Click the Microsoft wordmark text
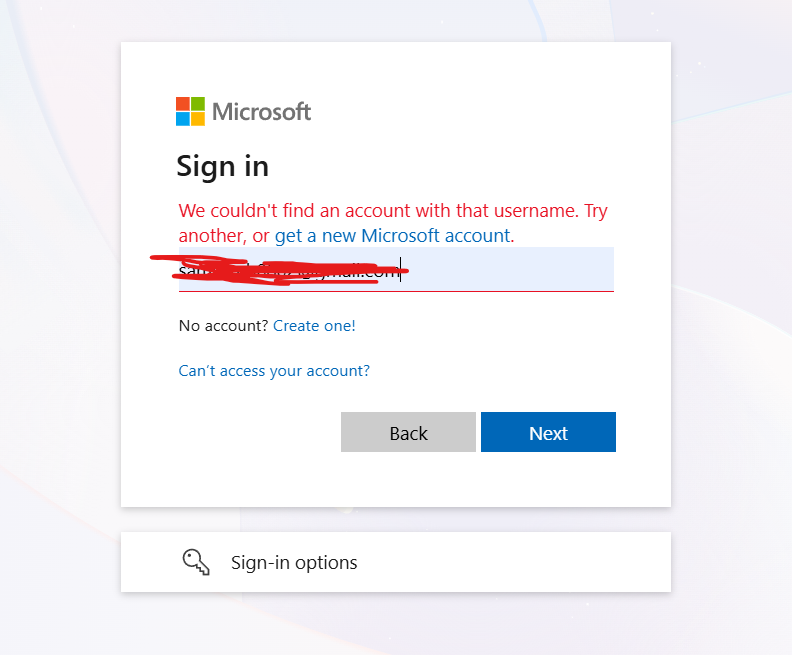The image size is (792, 655). [x=262, y=112]
